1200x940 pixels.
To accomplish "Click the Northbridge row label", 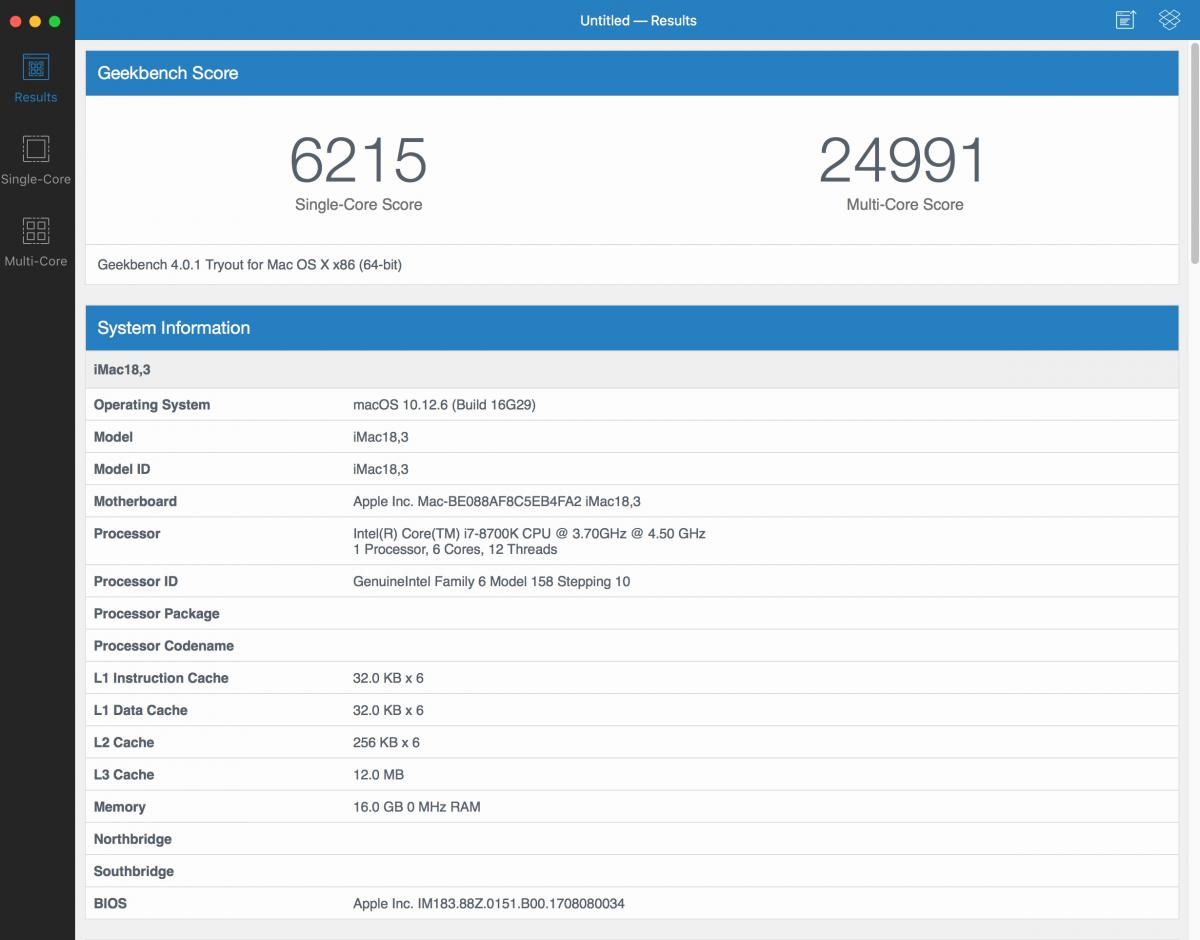I will [133, 838].
